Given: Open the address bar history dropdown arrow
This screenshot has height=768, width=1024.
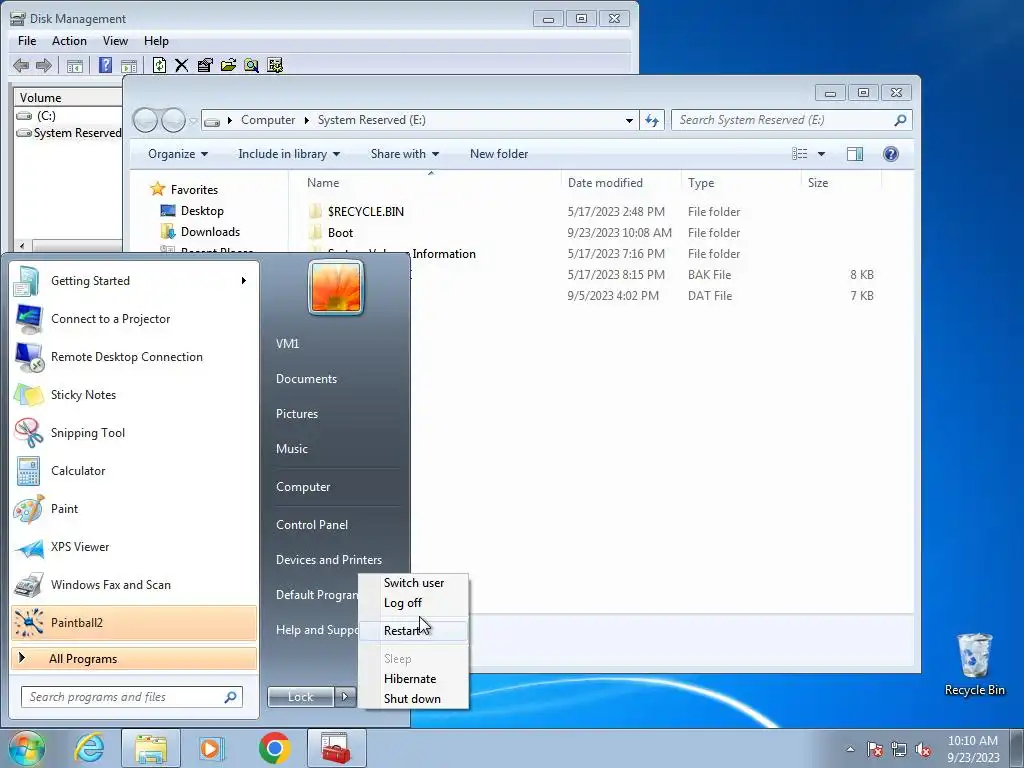Looking at the screenshot, I should coord(629,120).
